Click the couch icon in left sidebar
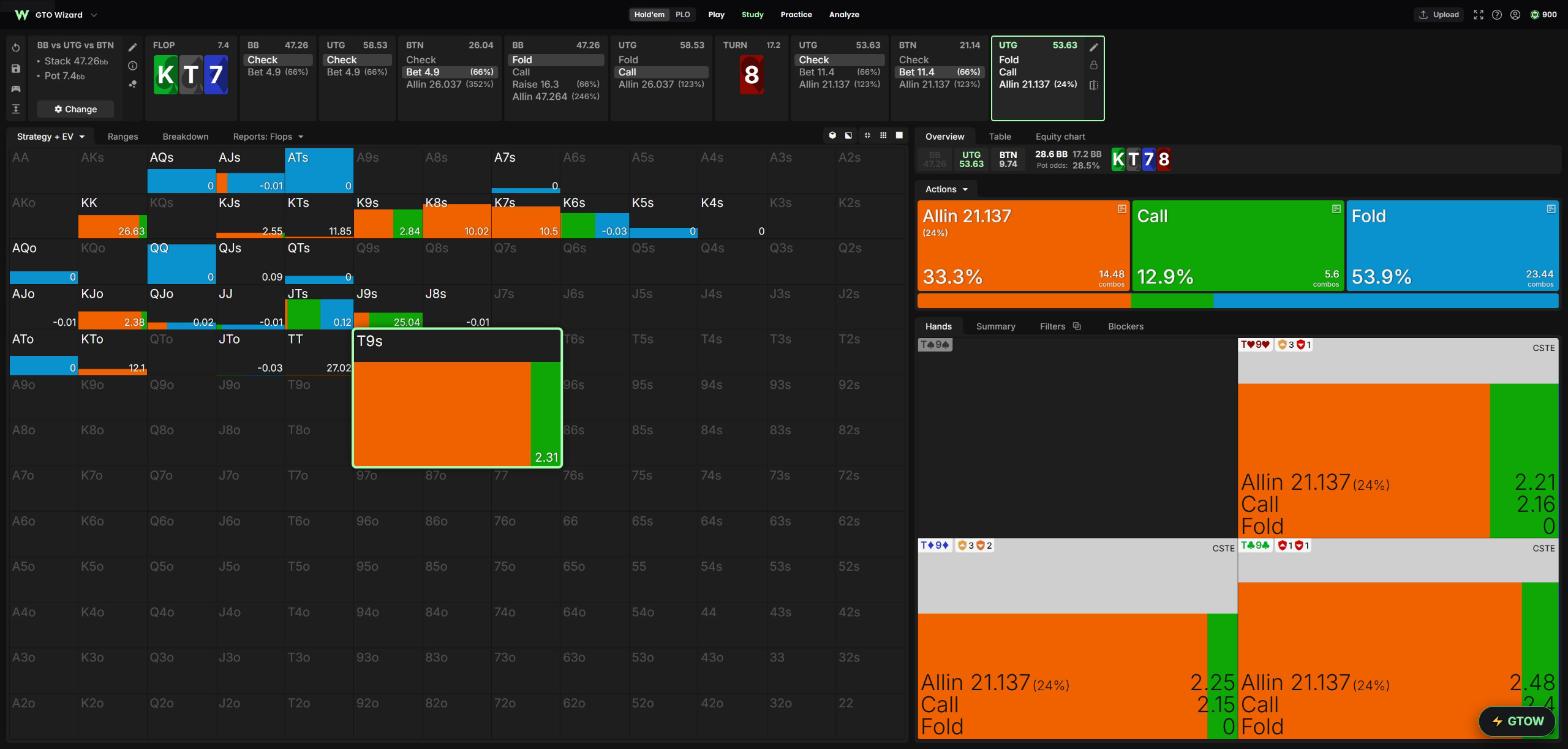 tap(16, 89)
